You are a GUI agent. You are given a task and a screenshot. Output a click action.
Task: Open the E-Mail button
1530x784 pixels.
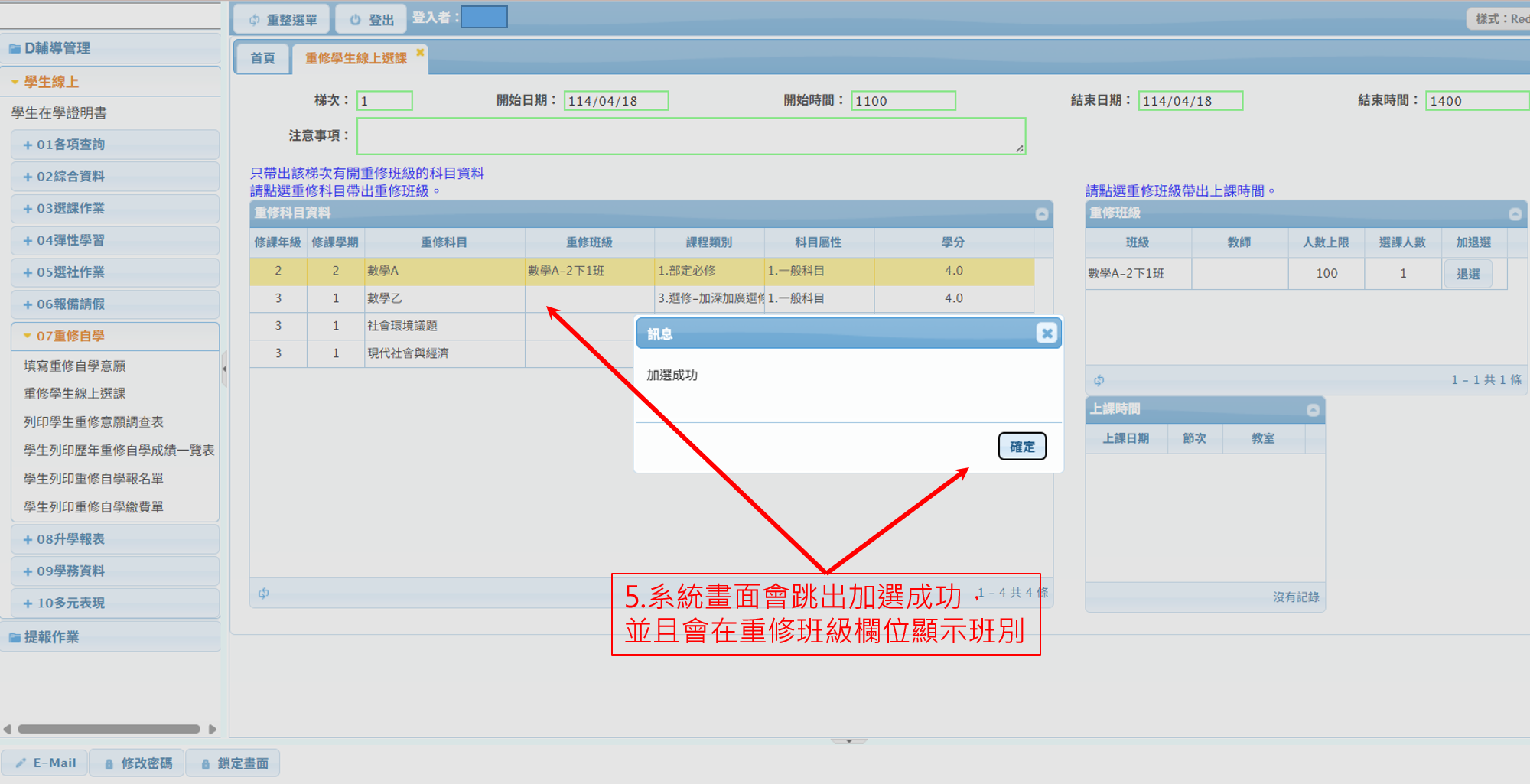(x=46, y=763)
